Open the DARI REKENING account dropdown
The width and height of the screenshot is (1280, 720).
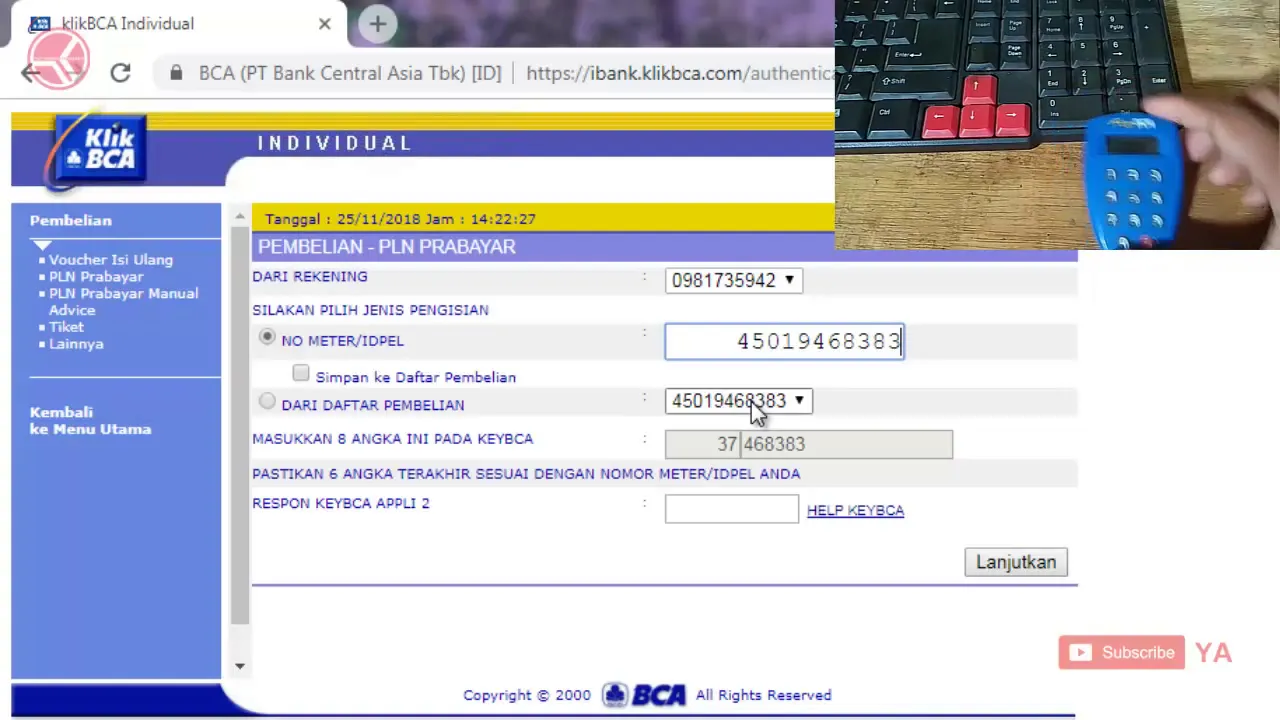coord(733,280)
